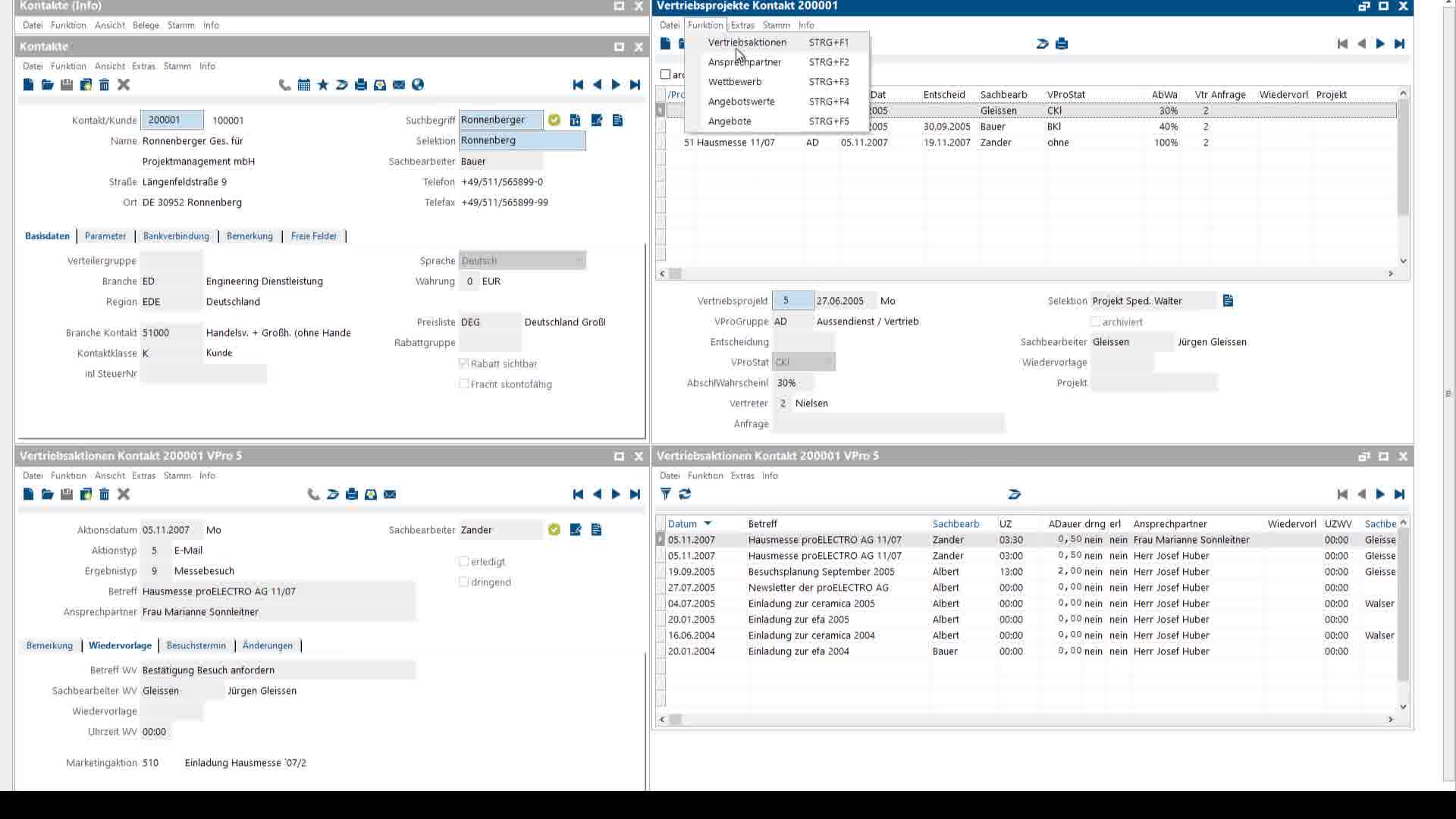Click the filter funnel icon in Vertriebsaktionen list
Viewport: 1456px width, 819px height.
tap(666, 494)
